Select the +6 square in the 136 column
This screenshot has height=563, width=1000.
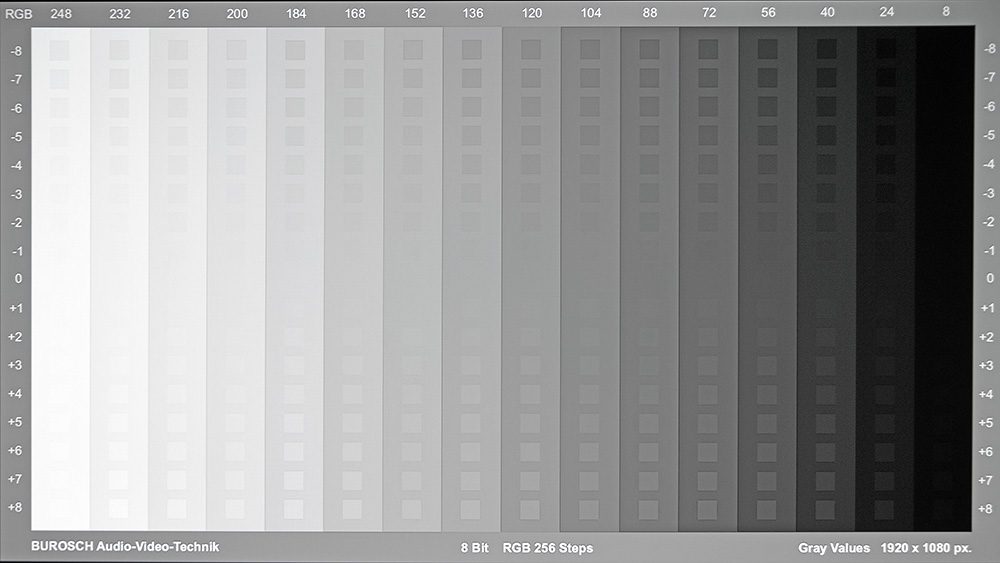coord(472,451)
